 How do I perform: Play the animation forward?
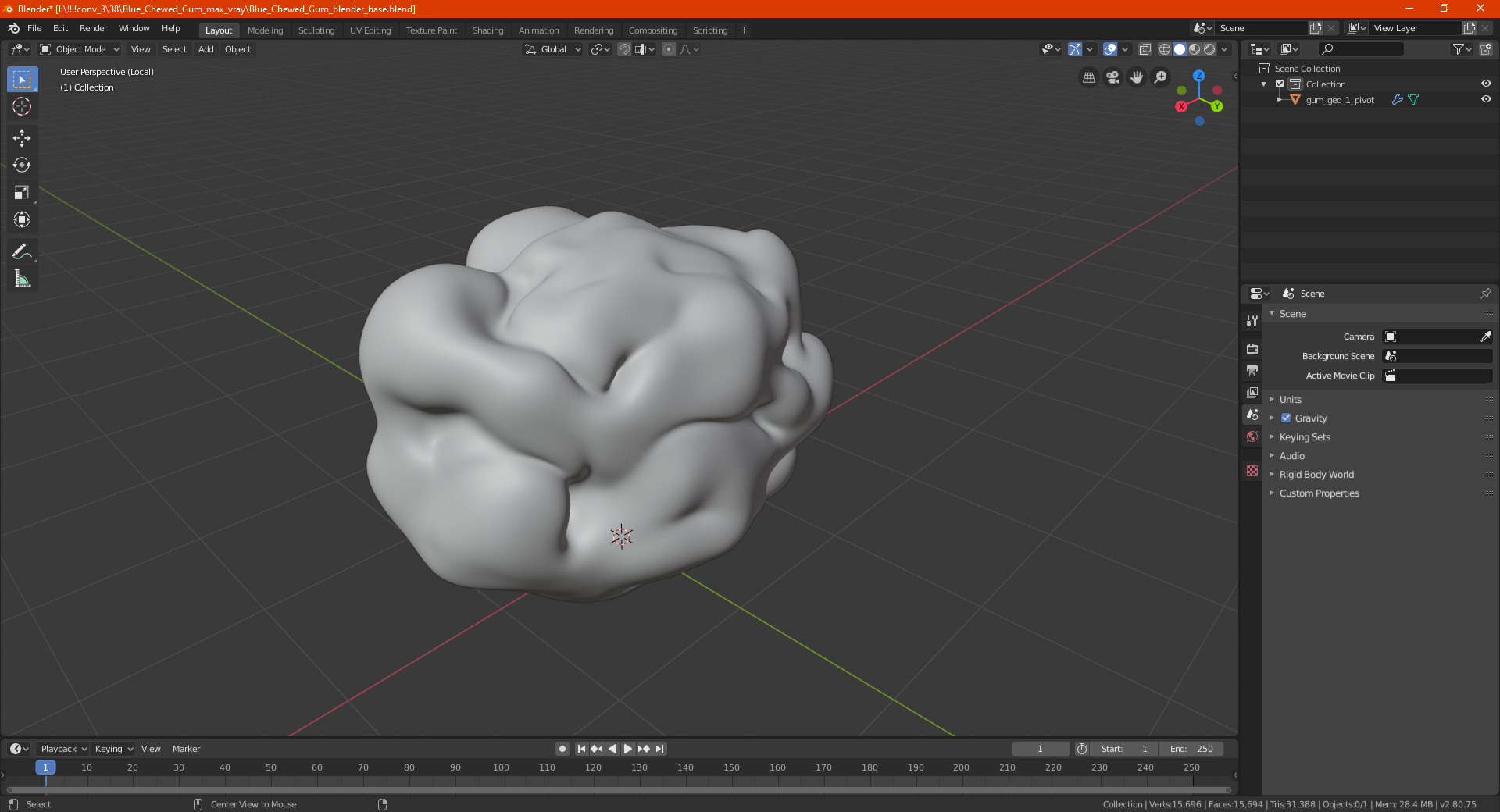[628, 749]
